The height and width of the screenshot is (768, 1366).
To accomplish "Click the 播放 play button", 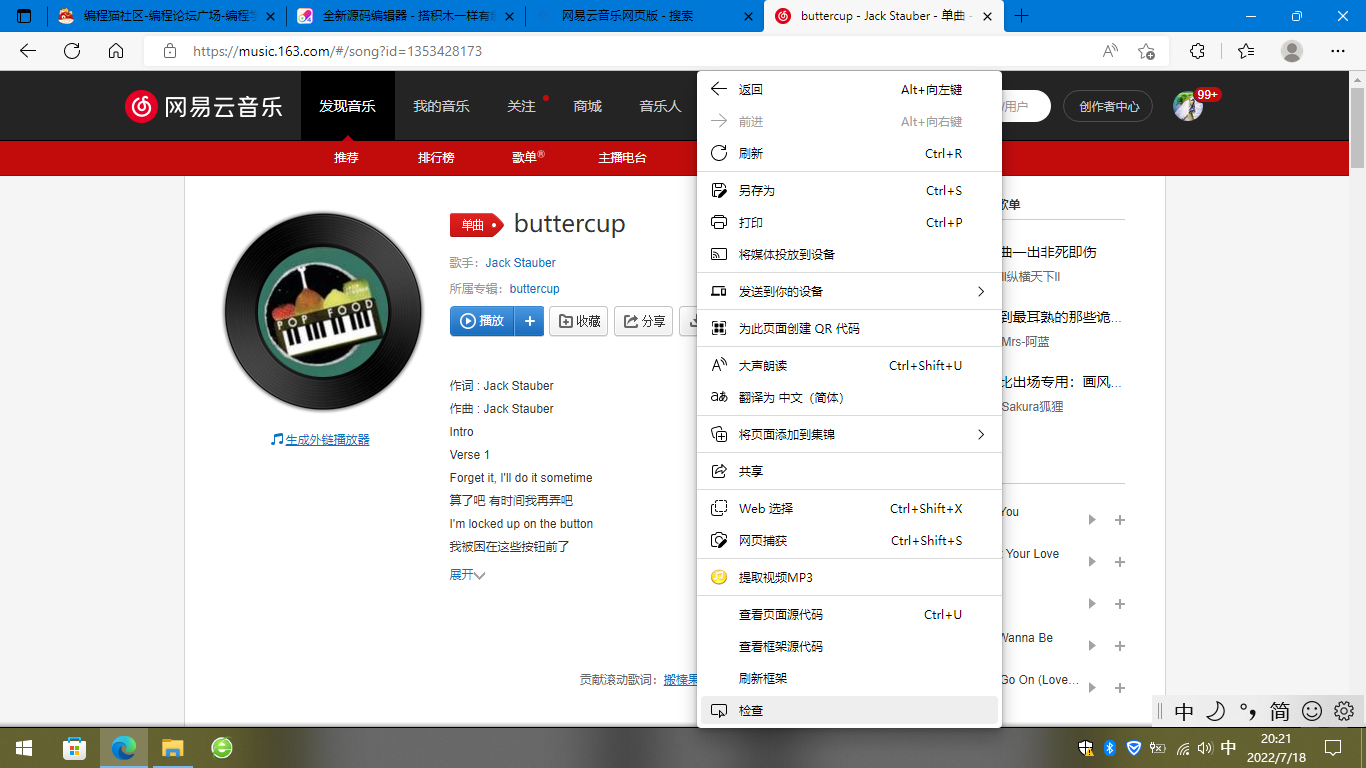I will [x=482, y=321].
